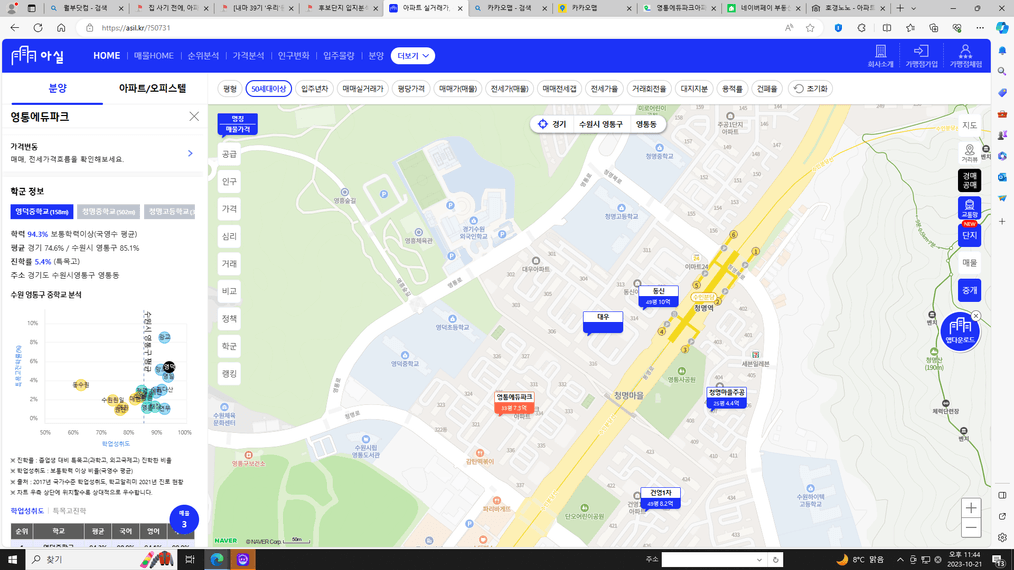Dismiss the app download badge
Image resolution: width=1014 pixels, height=570 pixels.
click(976, 316)
